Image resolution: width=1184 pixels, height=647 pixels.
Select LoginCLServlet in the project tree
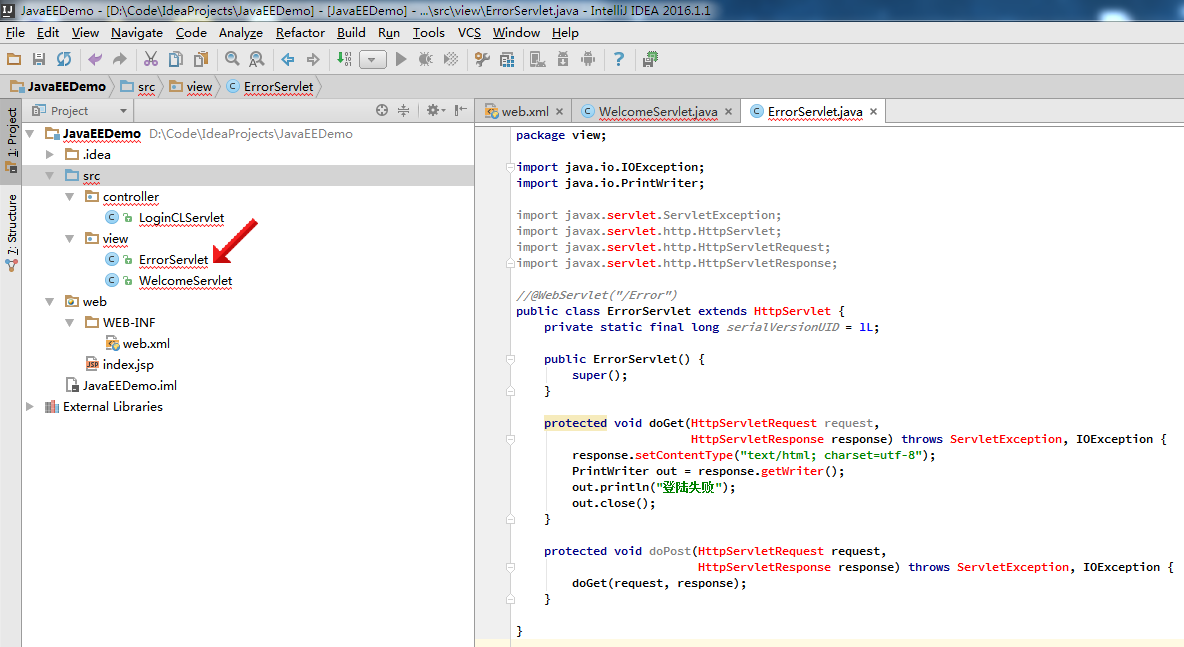click(181, 217)
